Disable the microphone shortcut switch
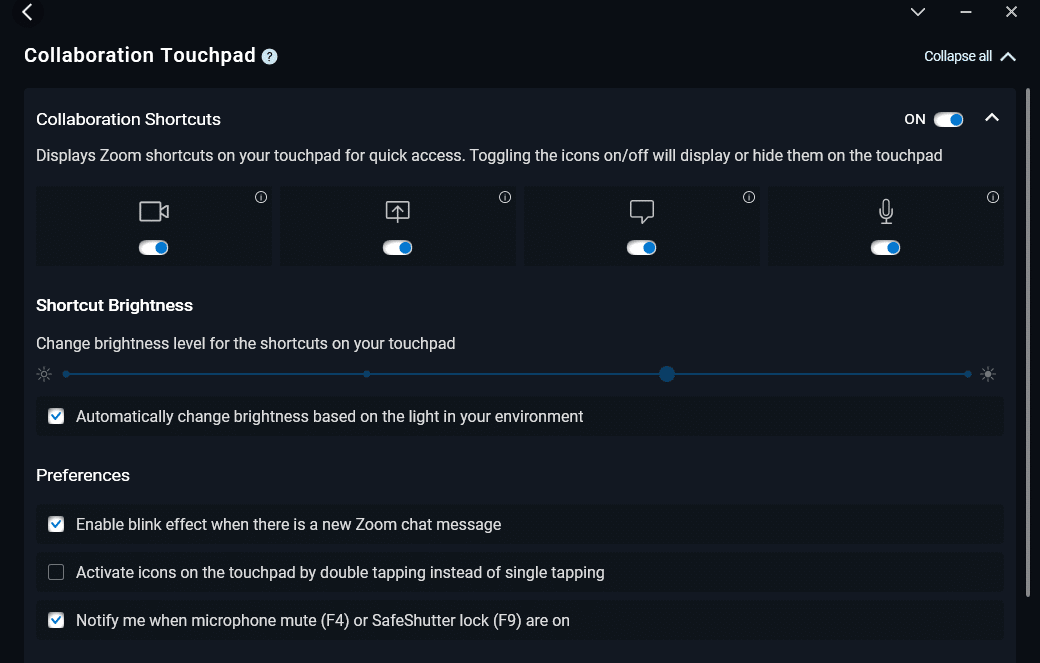1040x663 pixels. [885, 247]
